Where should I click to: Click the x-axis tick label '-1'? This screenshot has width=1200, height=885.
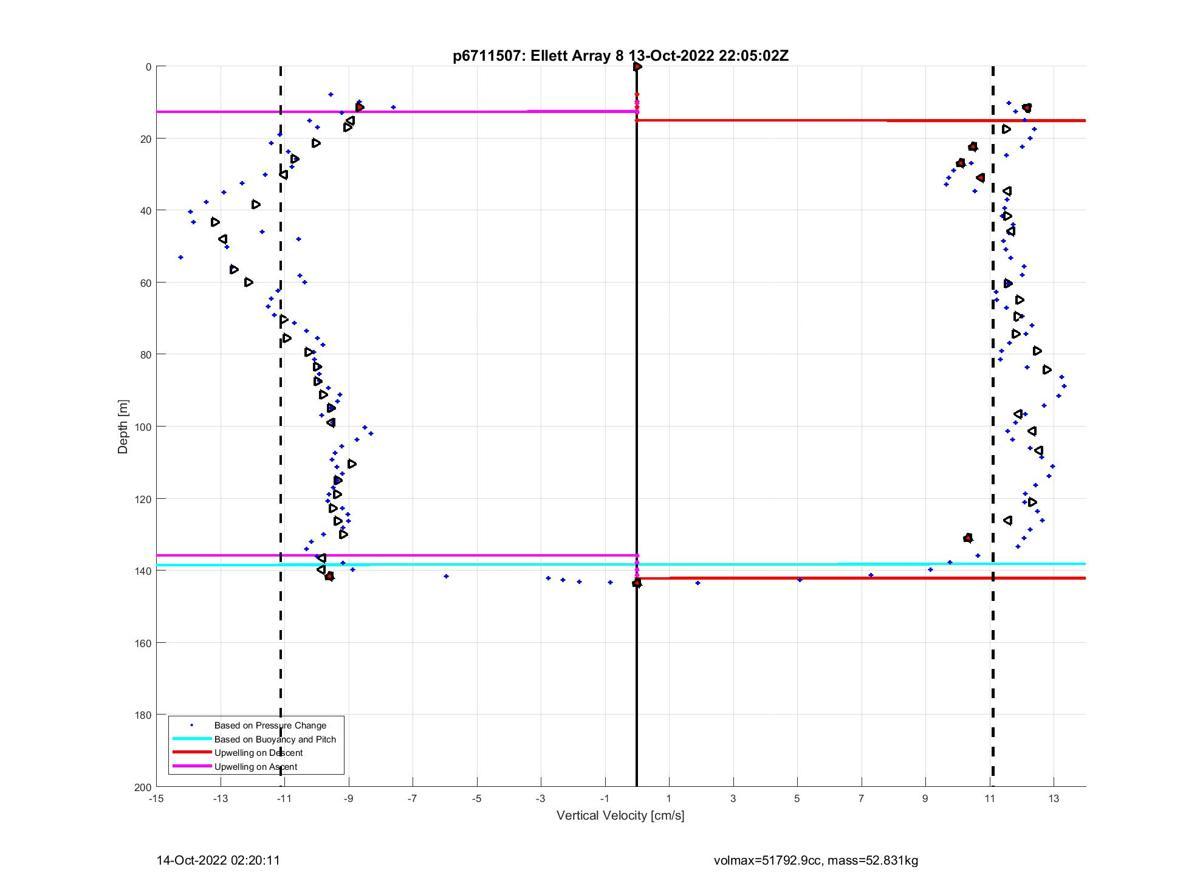point(605,798)
